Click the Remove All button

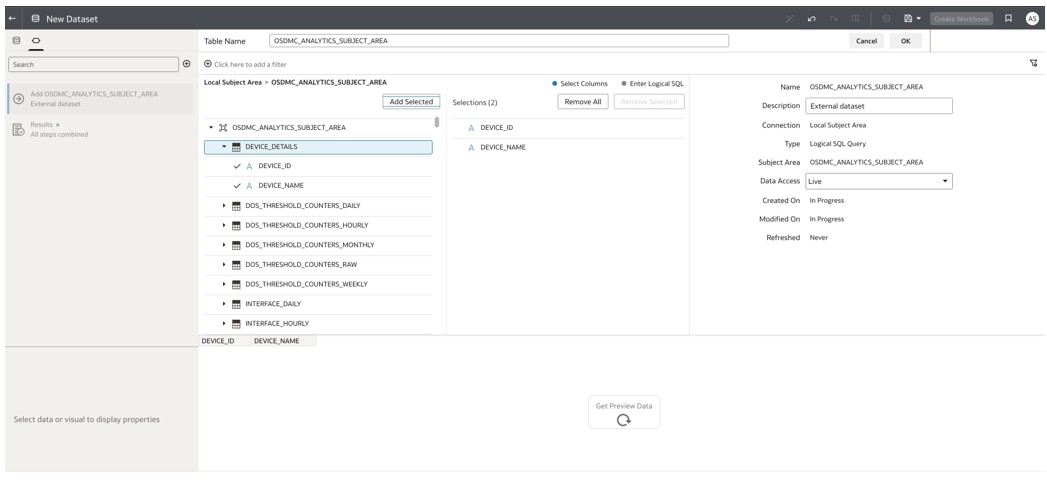point(583,101)
